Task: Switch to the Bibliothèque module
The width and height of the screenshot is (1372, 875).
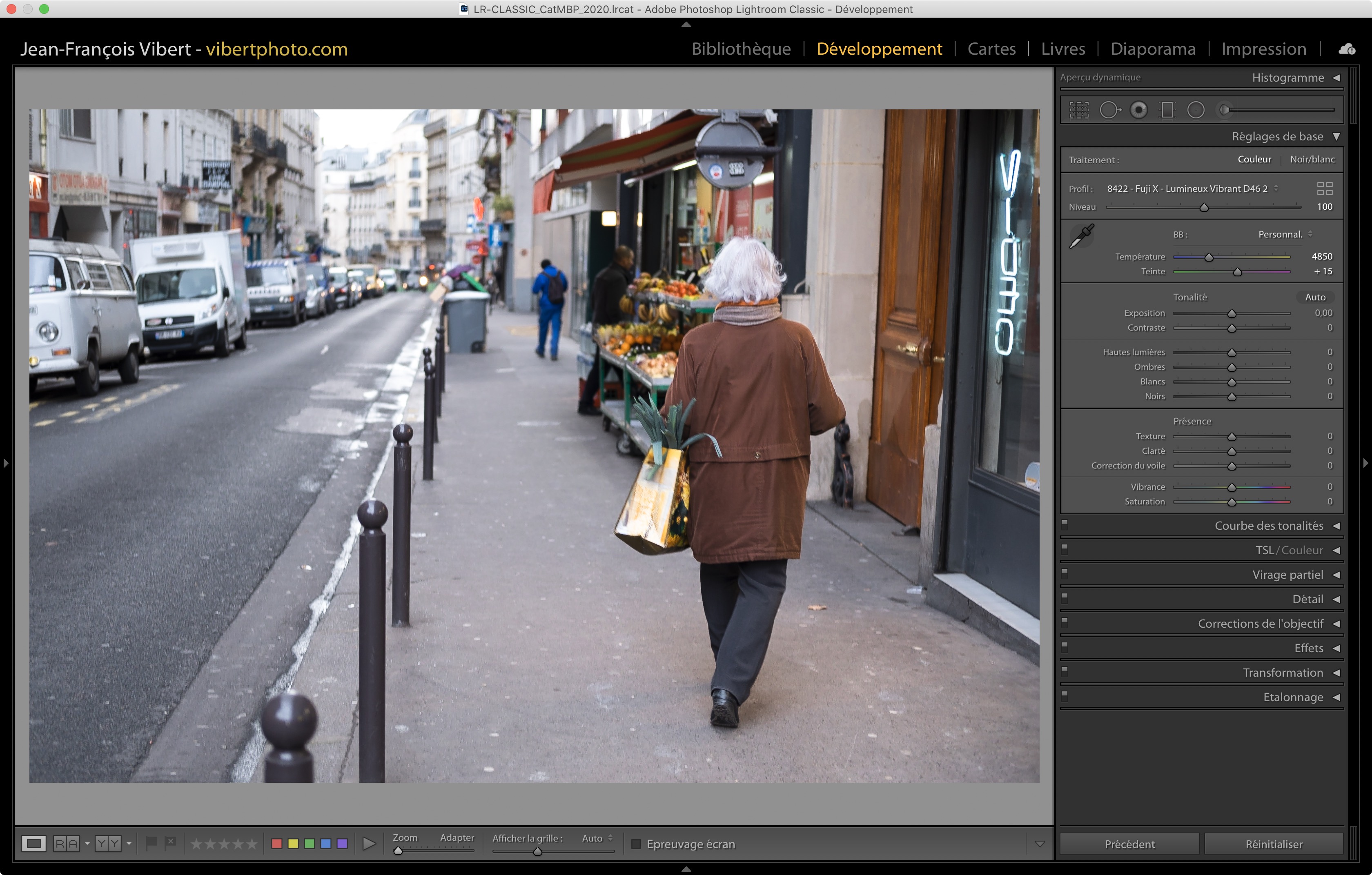Action: [x=741, y=49]
